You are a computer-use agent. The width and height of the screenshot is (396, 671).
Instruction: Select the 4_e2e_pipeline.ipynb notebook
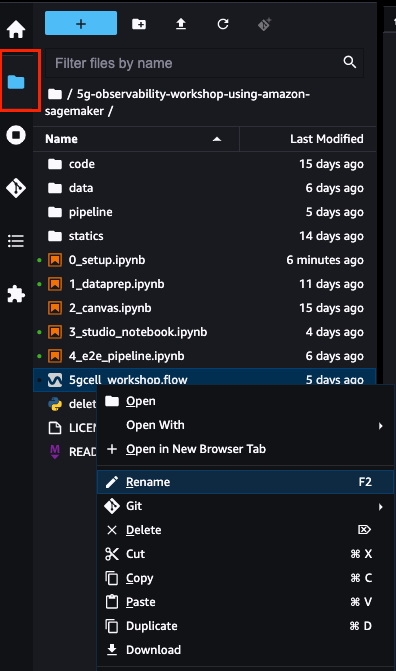tap(205, 356)
